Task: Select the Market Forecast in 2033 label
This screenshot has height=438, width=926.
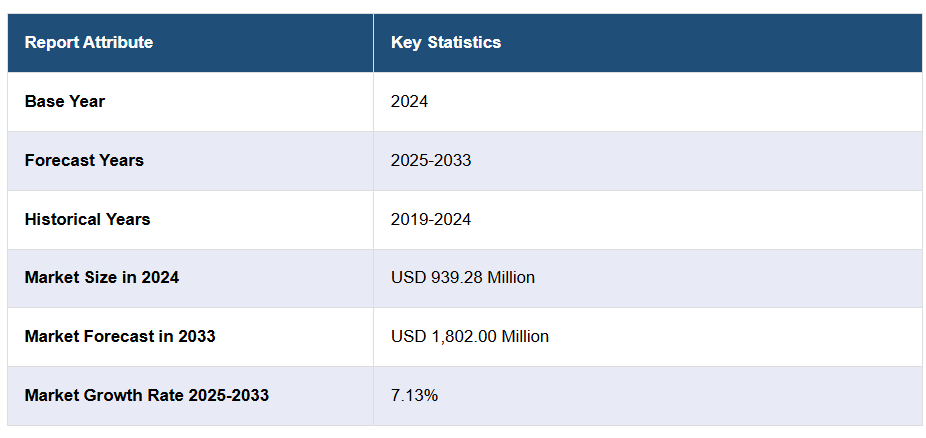Action: point(120,336)
